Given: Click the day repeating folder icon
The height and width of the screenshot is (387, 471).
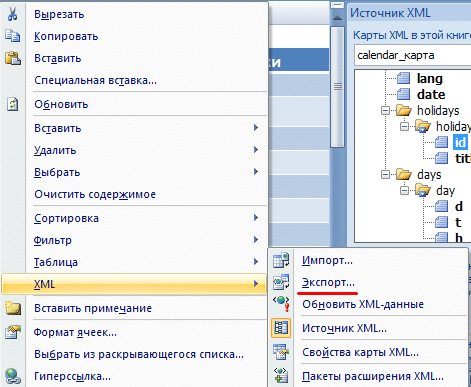Looking at the screenshot, I should 423,190.
